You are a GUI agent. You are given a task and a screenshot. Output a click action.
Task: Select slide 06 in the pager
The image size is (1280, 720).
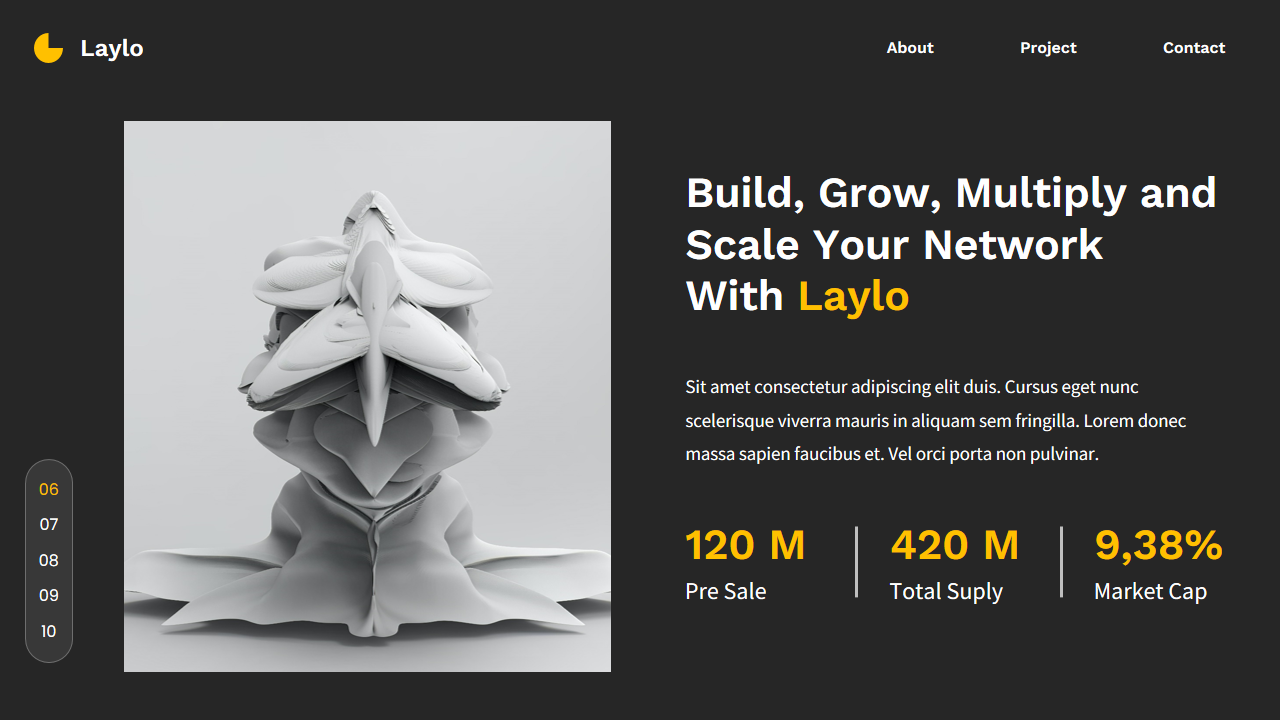[x=49, y=489]
